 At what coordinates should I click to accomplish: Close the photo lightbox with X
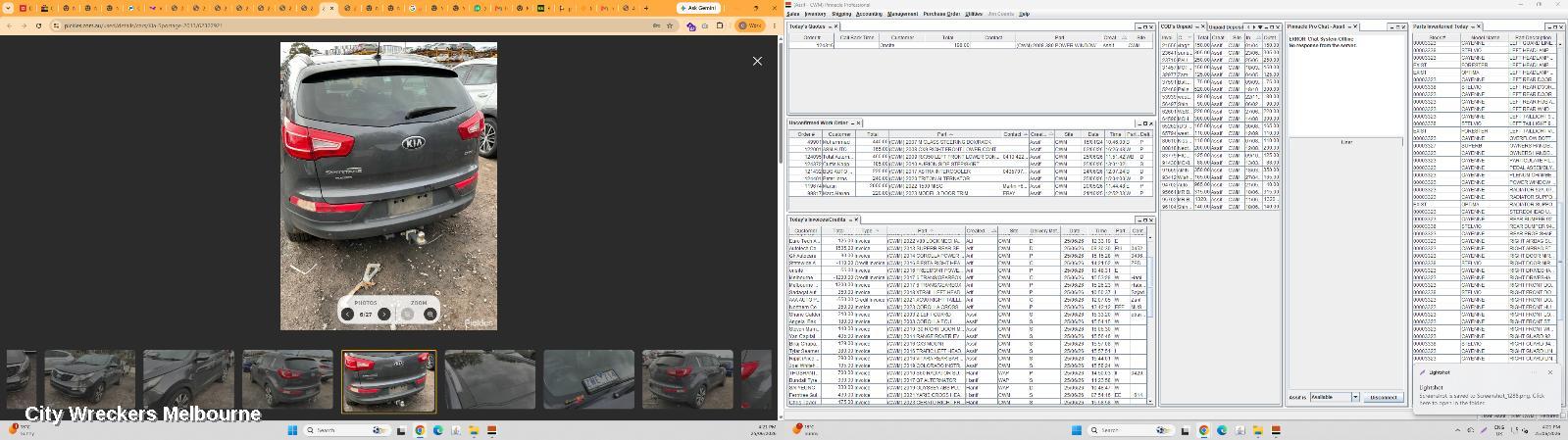pos(757,61)
